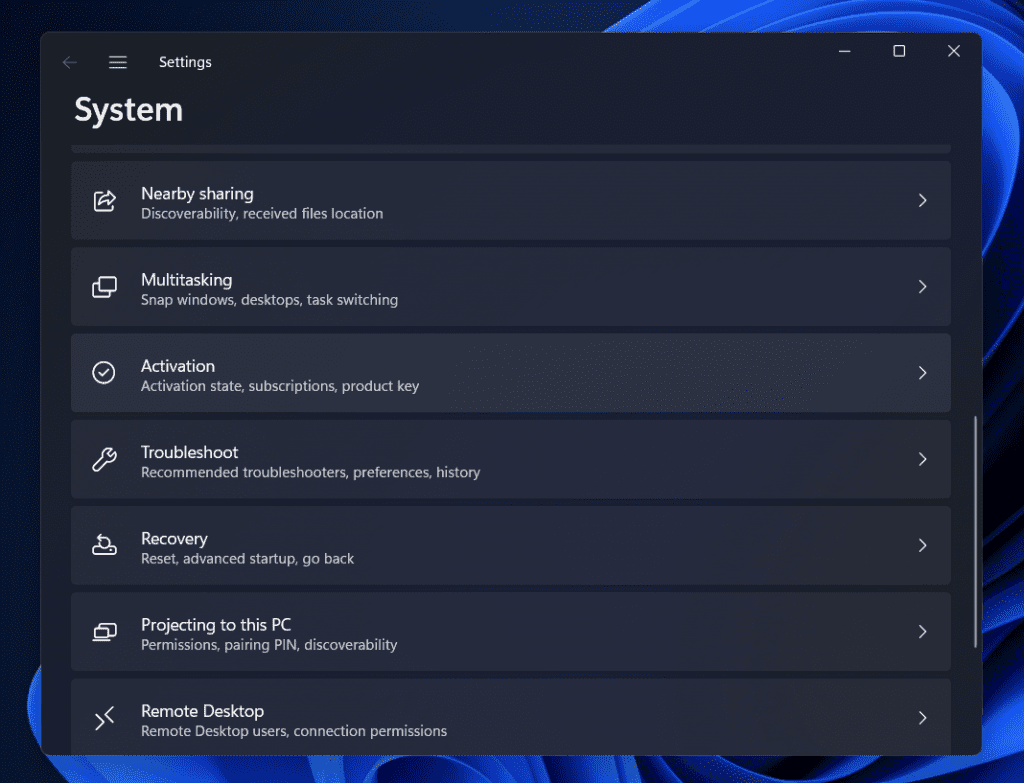This screenshot has width=1024, height=783.
Task: Open the Multitasking settings title
Action: [x=187, y=280]
